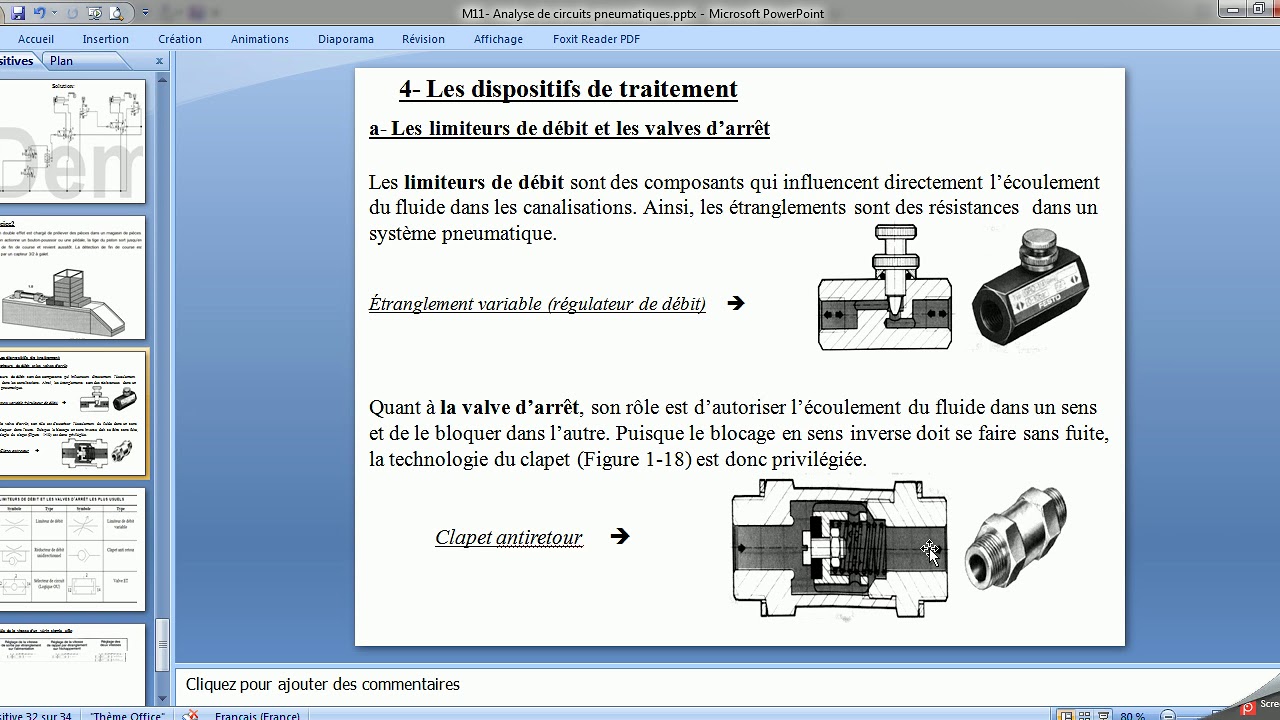Select the Festo flow regulator photo
1280x720 pixels.
(1031, 287)
